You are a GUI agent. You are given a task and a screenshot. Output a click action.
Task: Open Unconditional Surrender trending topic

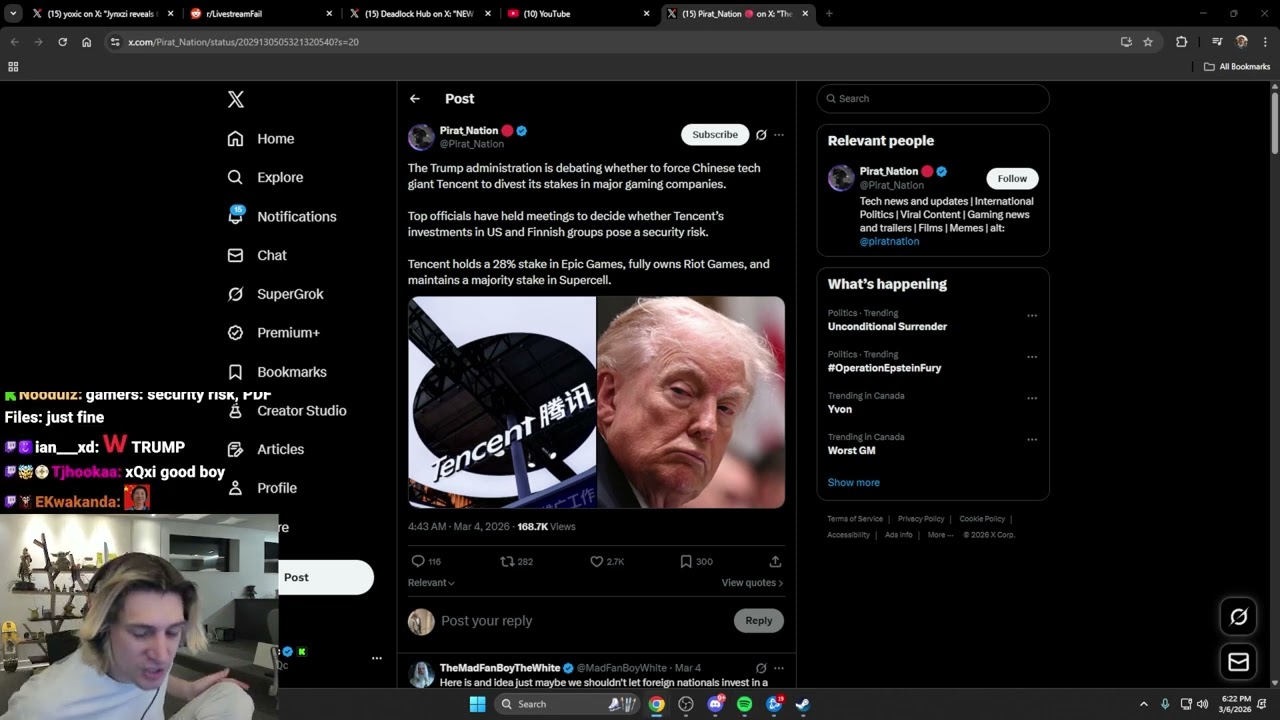[x=887, y=327]
